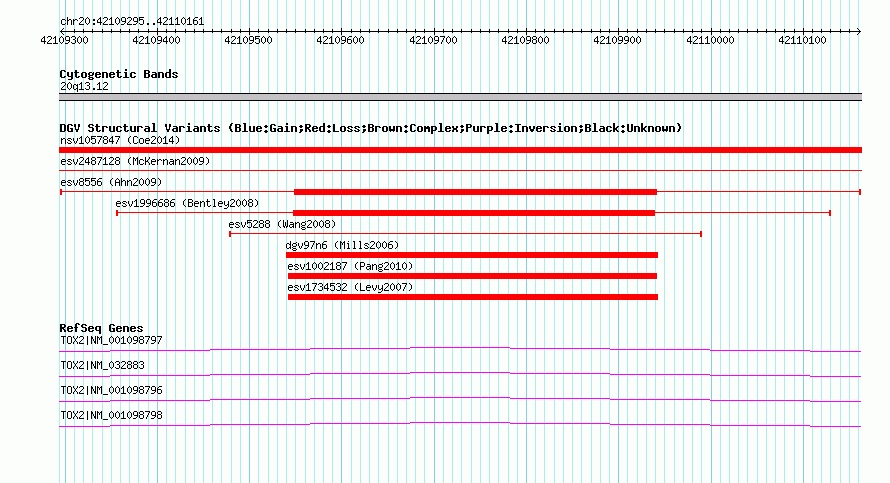Screen dimensions: 890x483
Task: Select the esv2487128 (McKernan2009) variant label
Action: click(135, 161)
